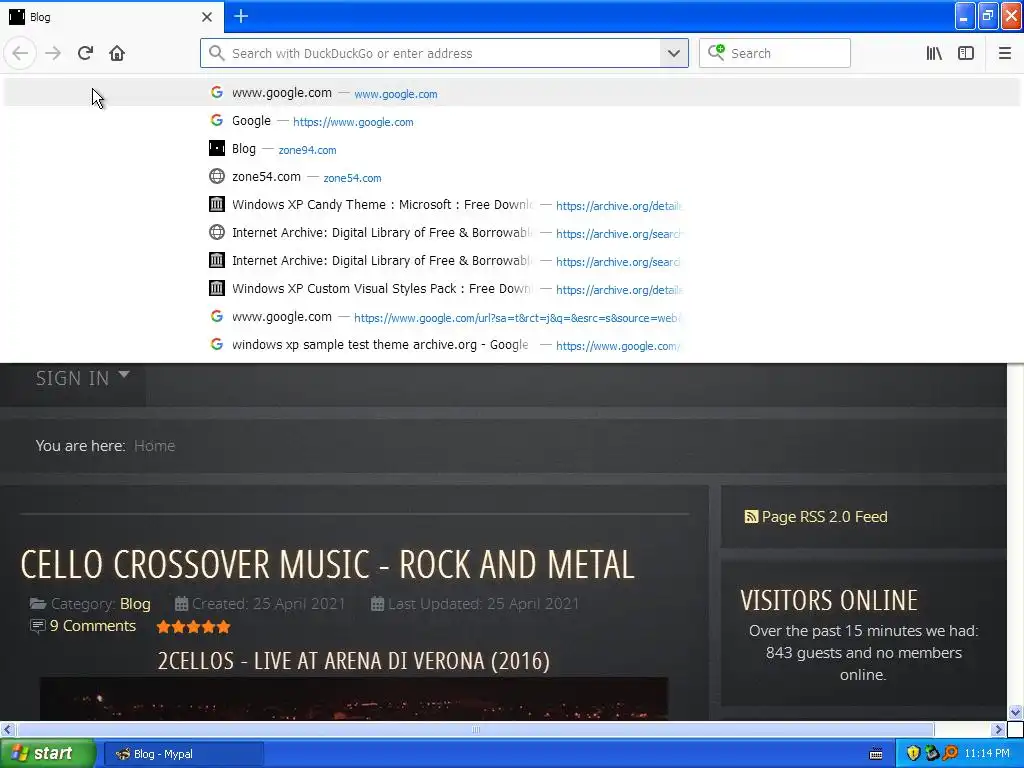
Task: Select the Blog browser tab
Action: pos(112,17)
